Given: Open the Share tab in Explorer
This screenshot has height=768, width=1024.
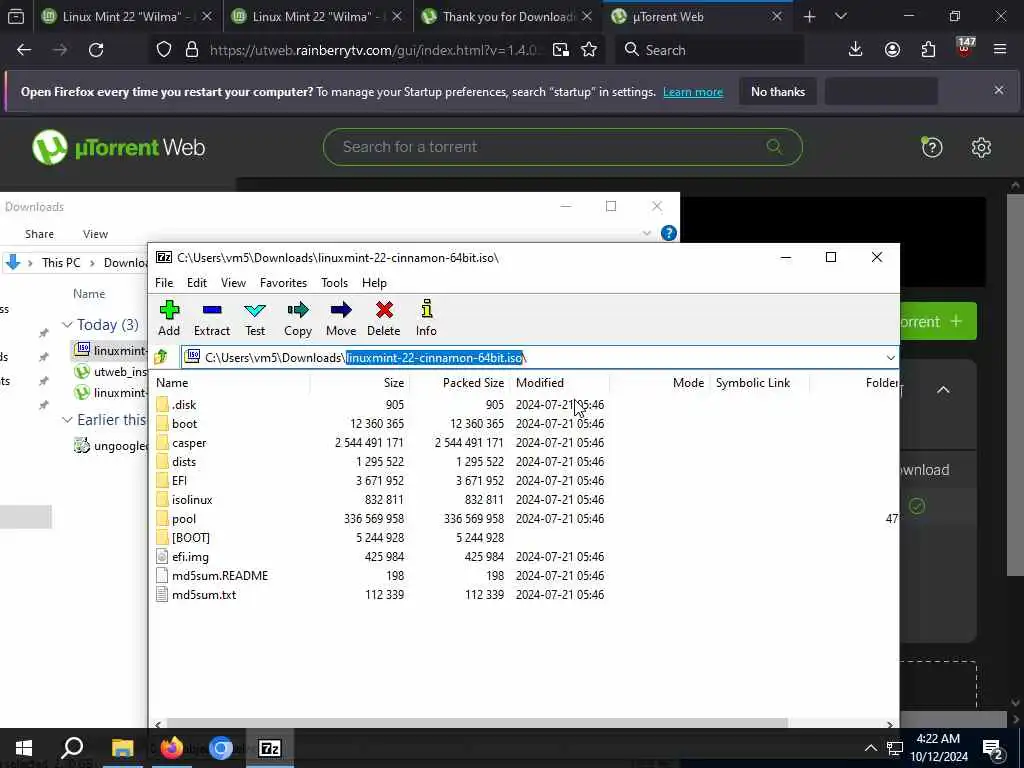Looking at the screenshot, I should 39,234.
